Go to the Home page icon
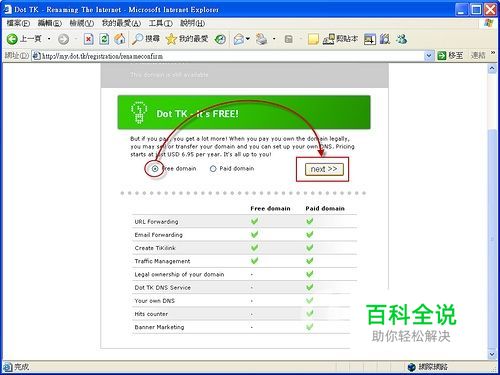Image resolution: width=500 pixels, height=375 pixels. pyautogui.click(x=120, y=39)
